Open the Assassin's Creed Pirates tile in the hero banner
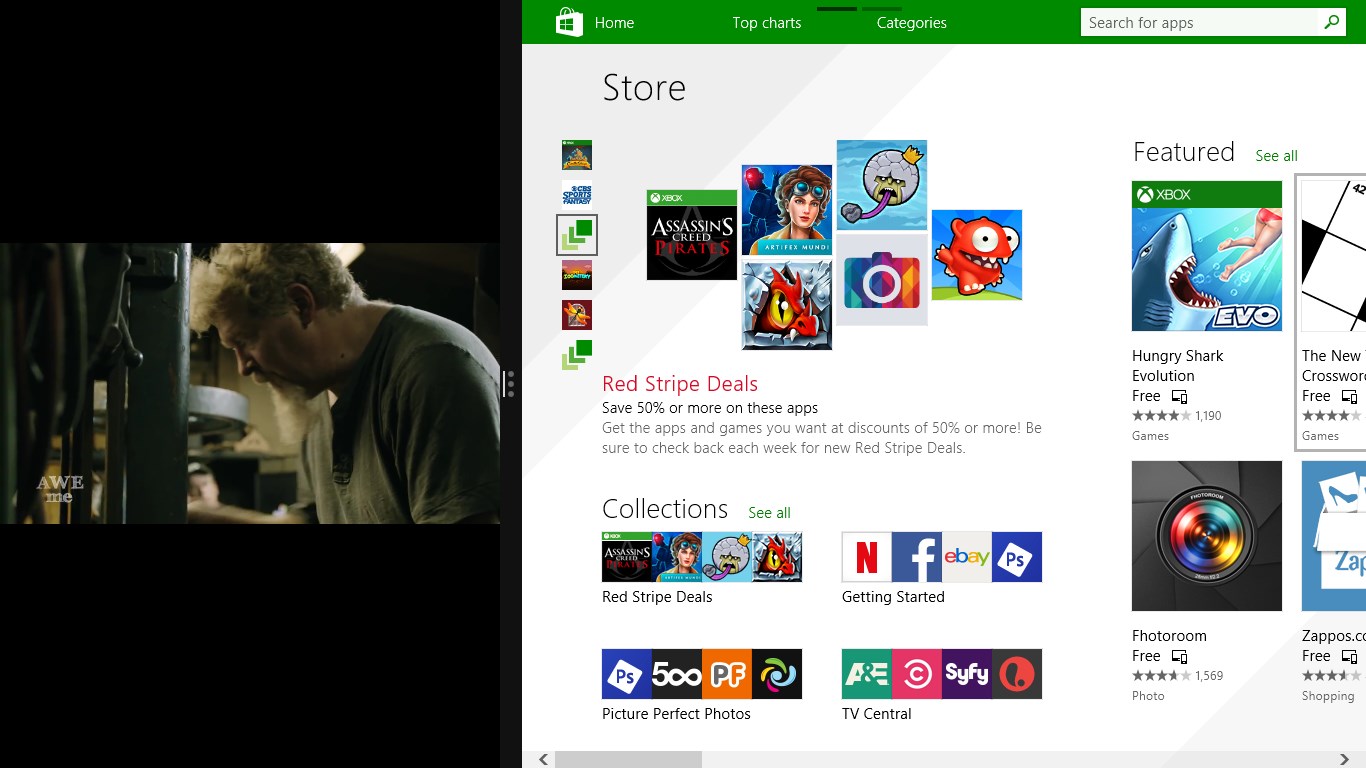1366x768 pixels. point(692,235)
